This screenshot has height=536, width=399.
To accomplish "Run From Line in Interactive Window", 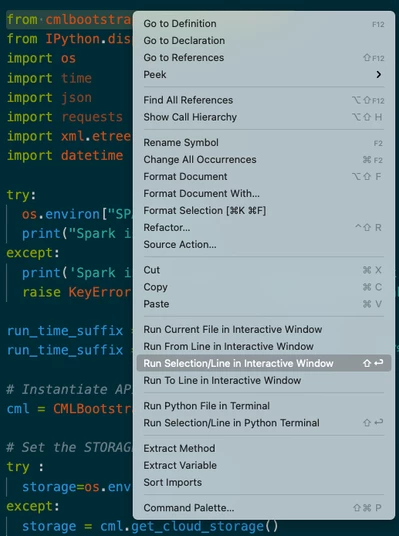I will point(264,346).
